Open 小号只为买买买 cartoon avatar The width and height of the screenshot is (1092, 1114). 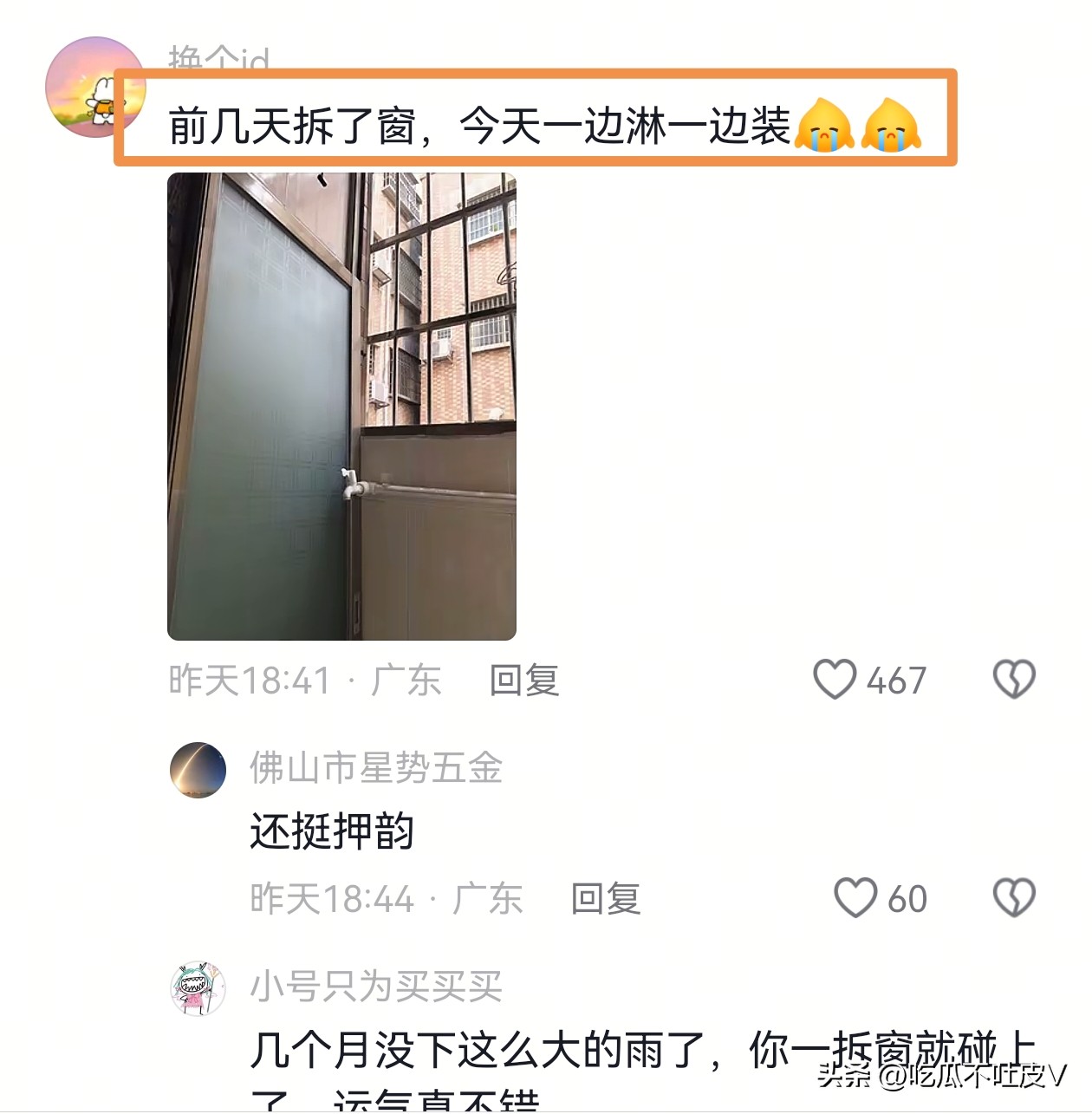click(198, 988)
